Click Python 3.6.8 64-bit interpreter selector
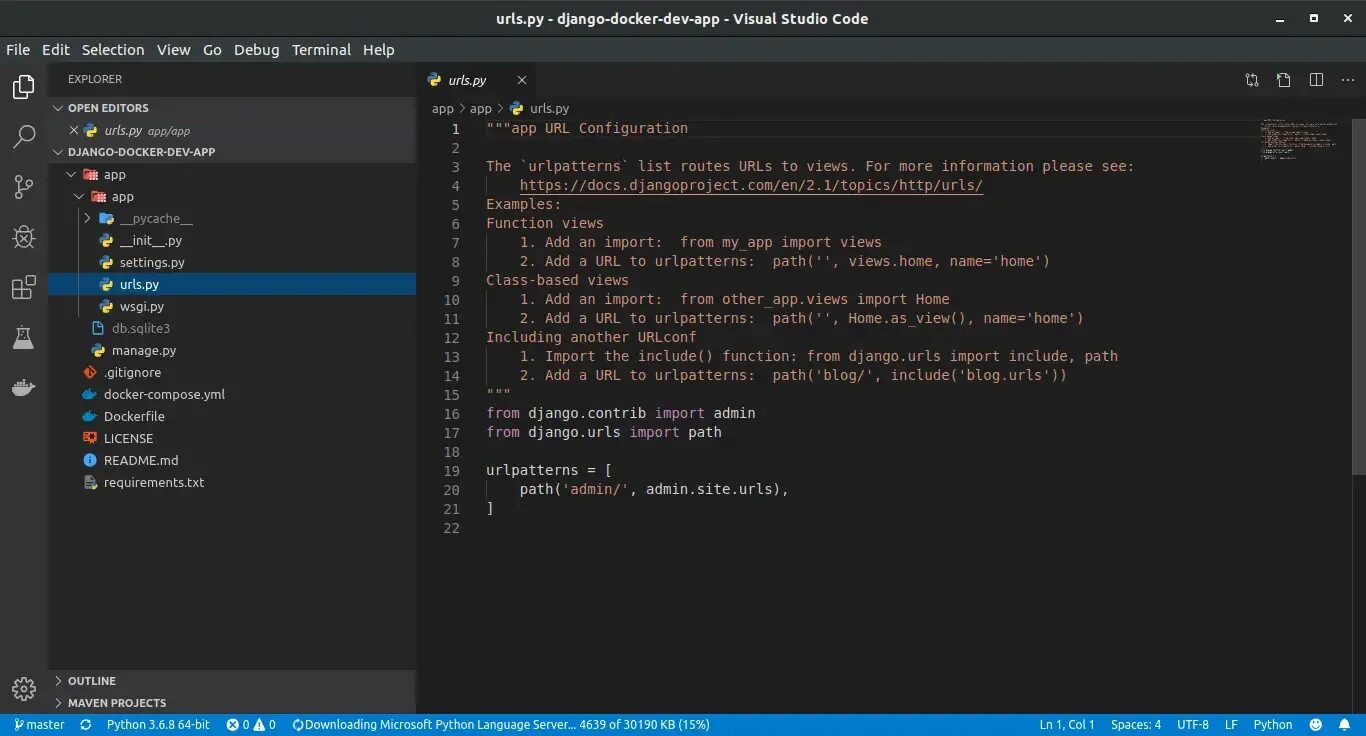 158,725
